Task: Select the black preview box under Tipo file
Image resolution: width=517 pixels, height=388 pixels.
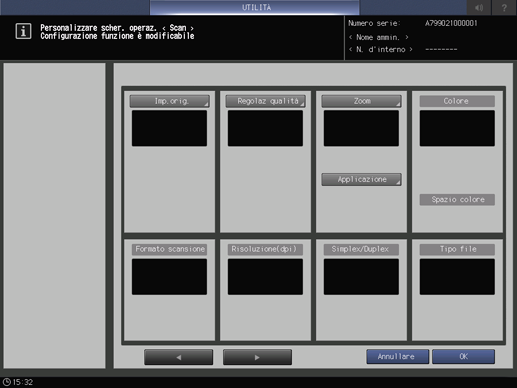Action: coord(457,277)
